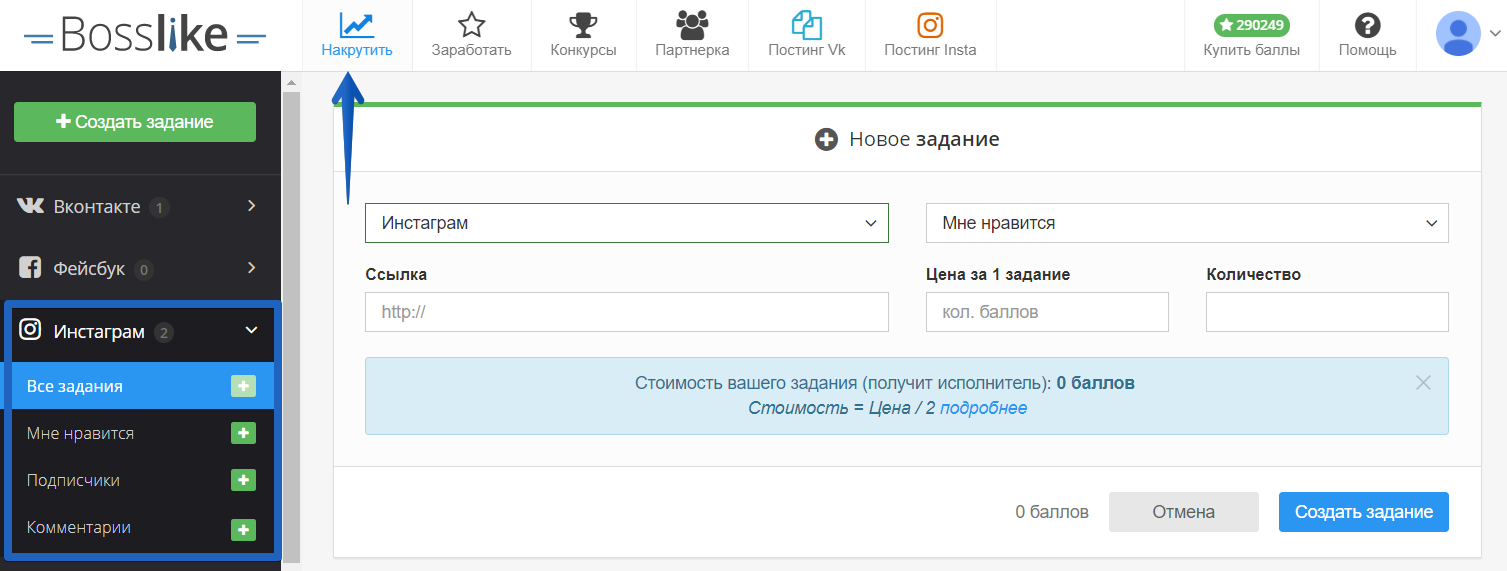This screenshot has height=571, width=1507.
Task: Click the Количество input field
Action: point(1327,312)
